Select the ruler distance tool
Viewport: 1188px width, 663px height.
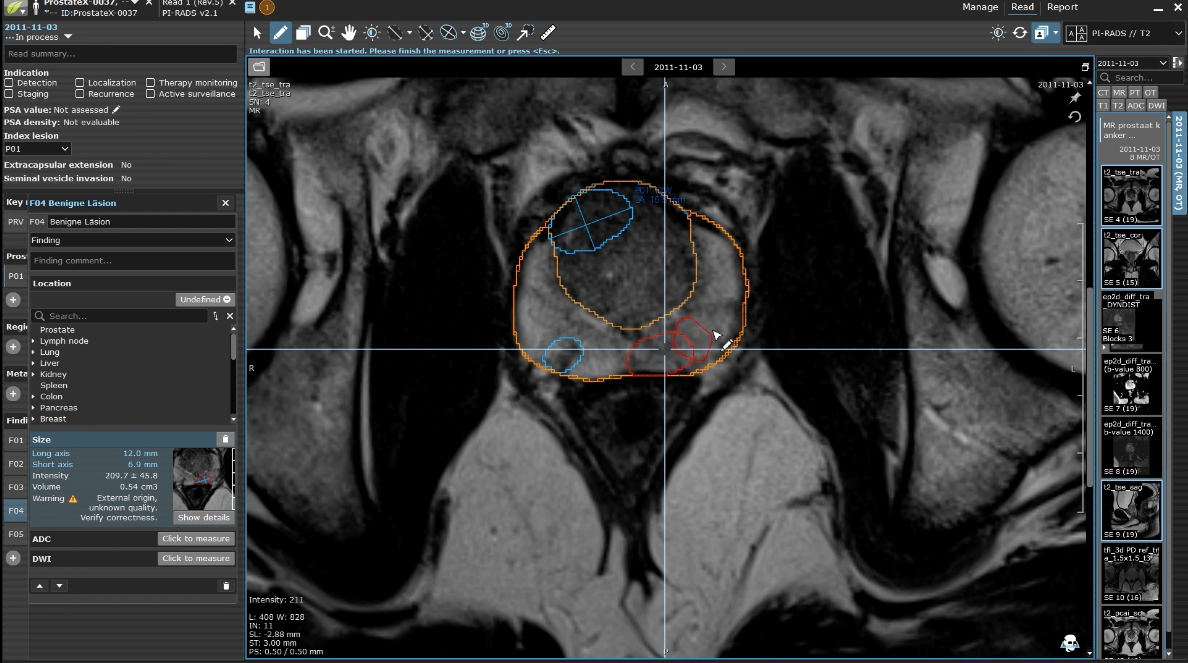[x=548, y=33]
